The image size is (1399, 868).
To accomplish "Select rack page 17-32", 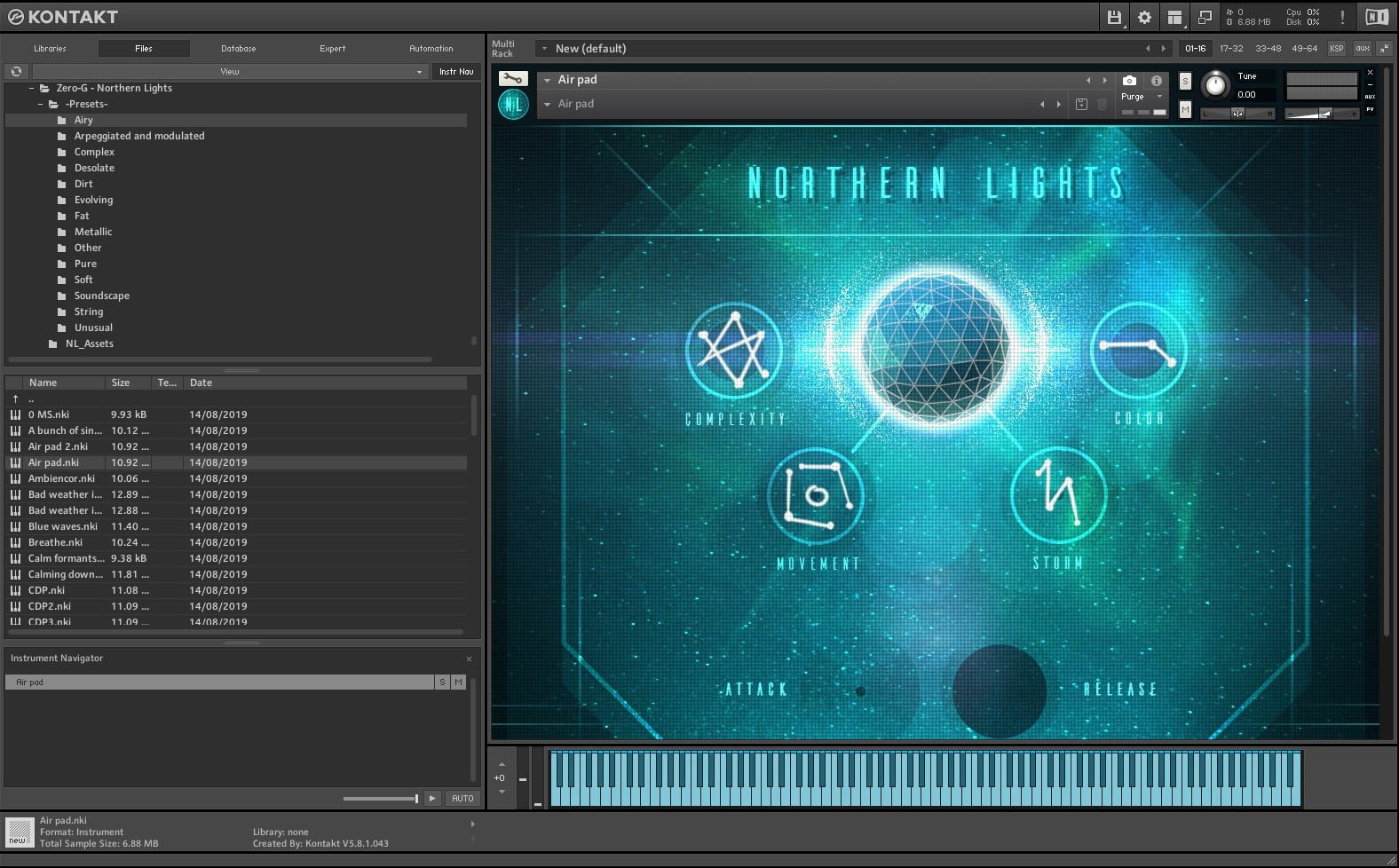I will pos(1231,48).
